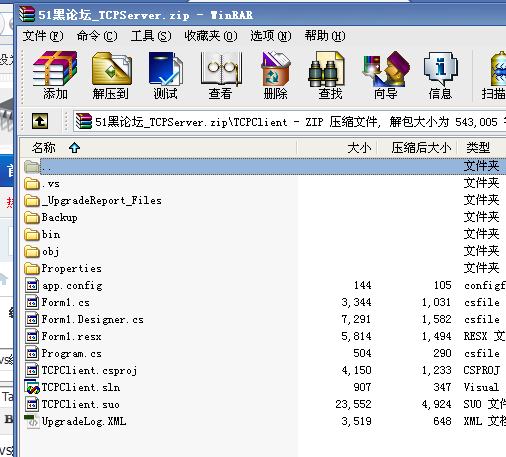Click the UpgradeLog.XML file icon

[32, 421]
